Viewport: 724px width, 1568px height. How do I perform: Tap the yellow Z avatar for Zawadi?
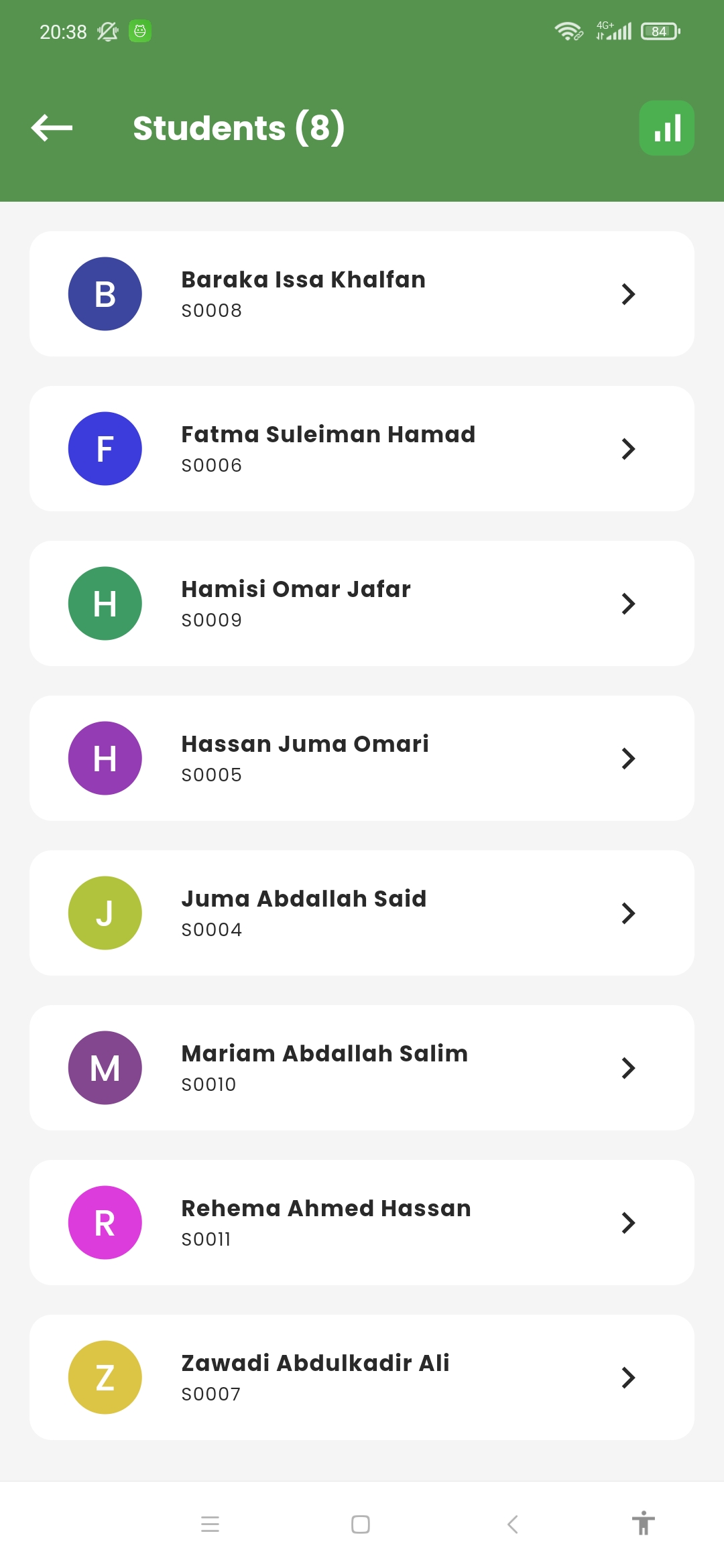pyautogui.click(x=105, y=1378)
